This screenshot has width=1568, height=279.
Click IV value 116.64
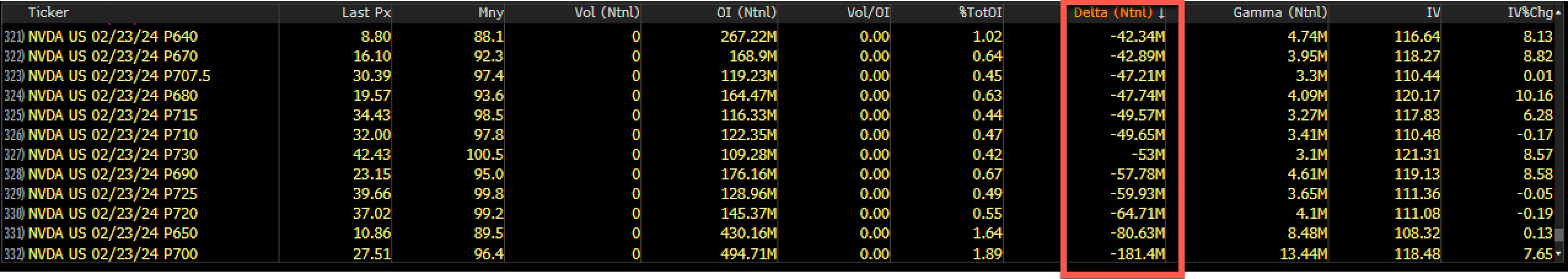tap(1417, 36)
